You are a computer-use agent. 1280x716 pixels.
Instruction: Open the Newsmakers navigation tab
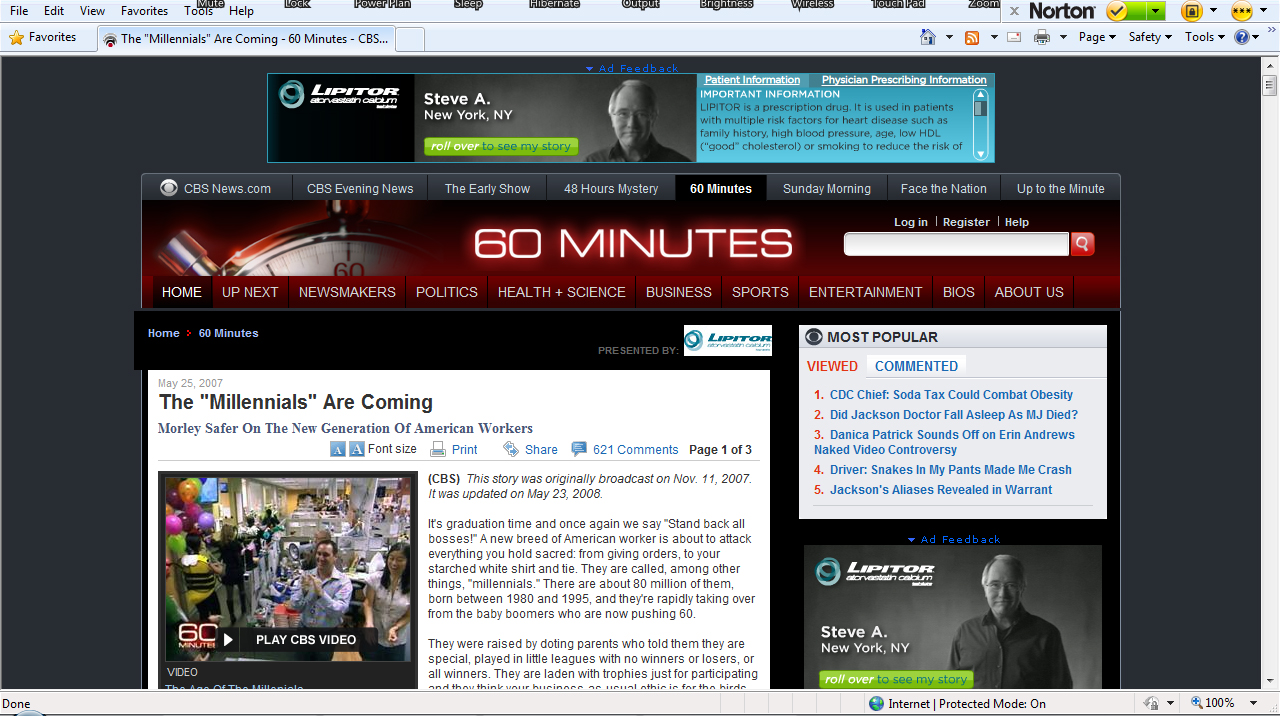tap(347, 292)
